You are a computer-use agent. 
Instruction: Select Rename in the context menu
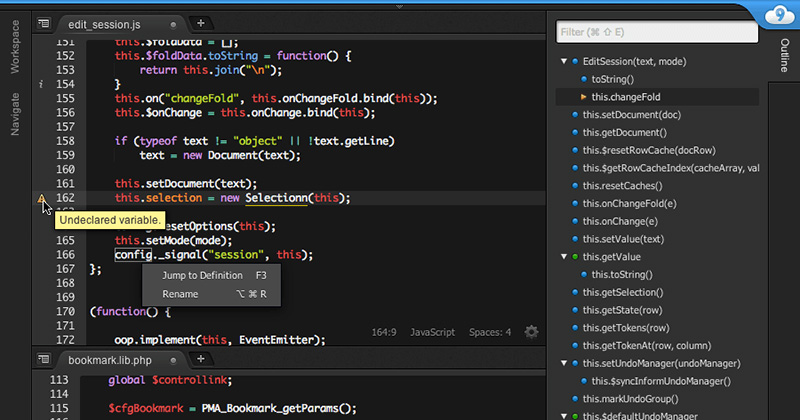[x=180, y=294]
